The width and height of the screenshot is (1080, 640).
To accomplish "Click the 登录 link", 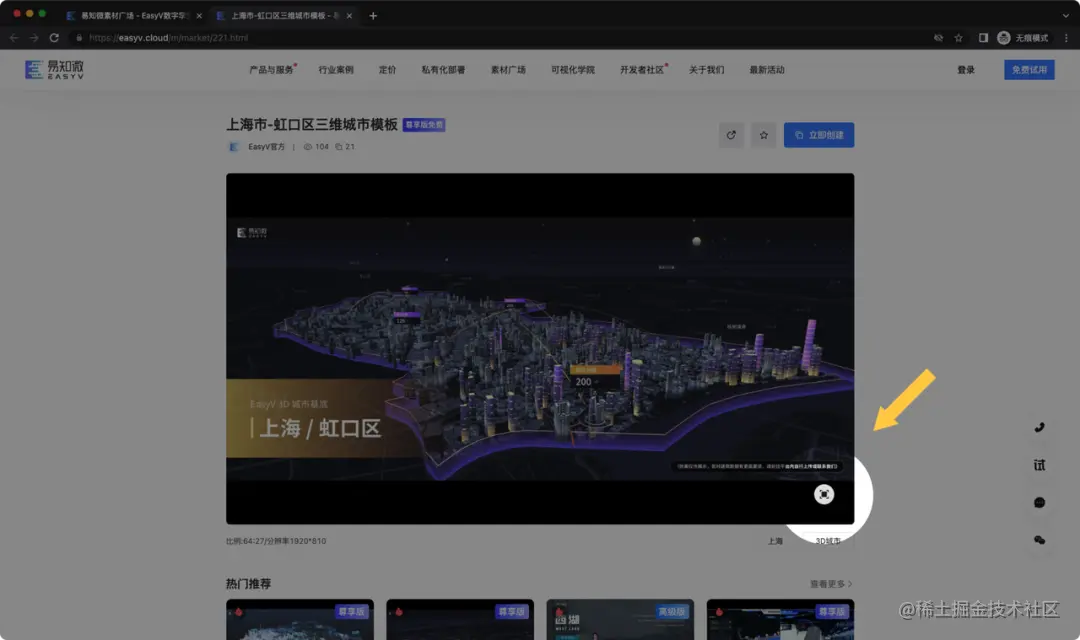I will 966,70.
